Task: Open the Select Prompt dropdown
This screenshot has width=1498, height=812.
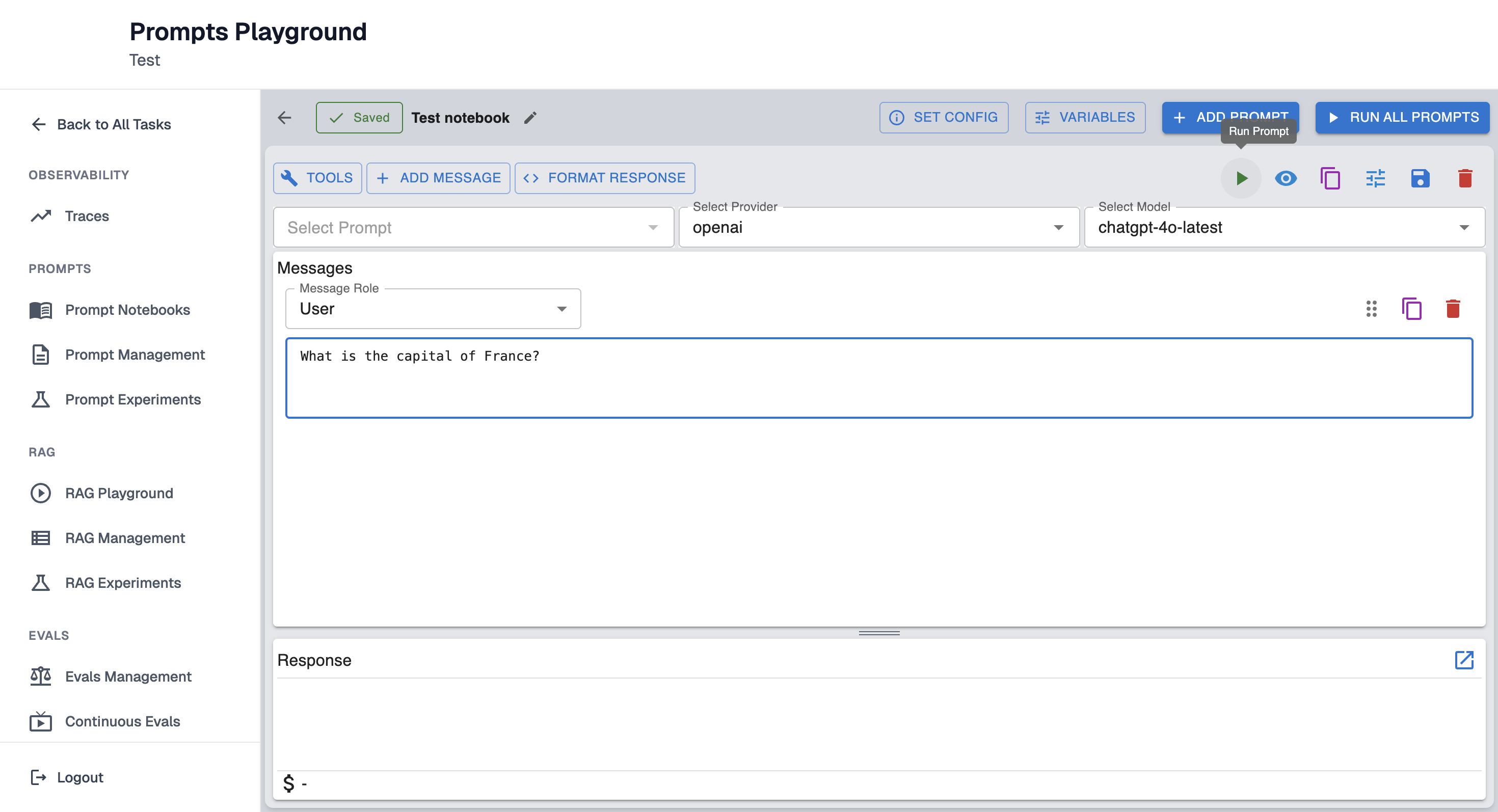Action: coord(473,227)
